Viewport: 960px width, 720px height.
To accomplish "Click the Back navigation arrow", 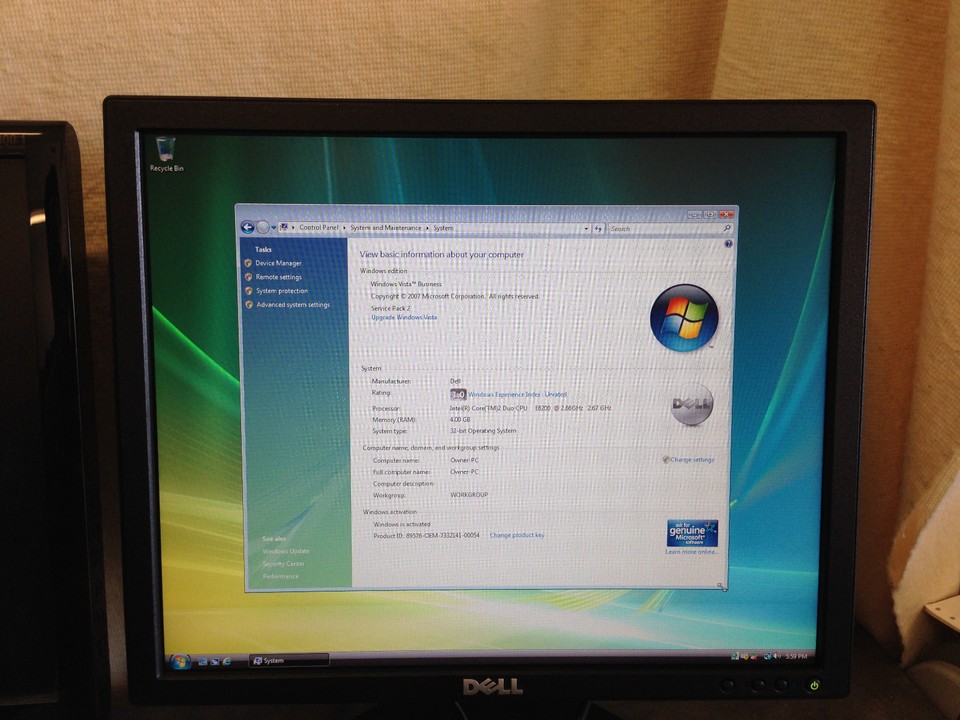I will pyautogui.click(x=248, y=227).
